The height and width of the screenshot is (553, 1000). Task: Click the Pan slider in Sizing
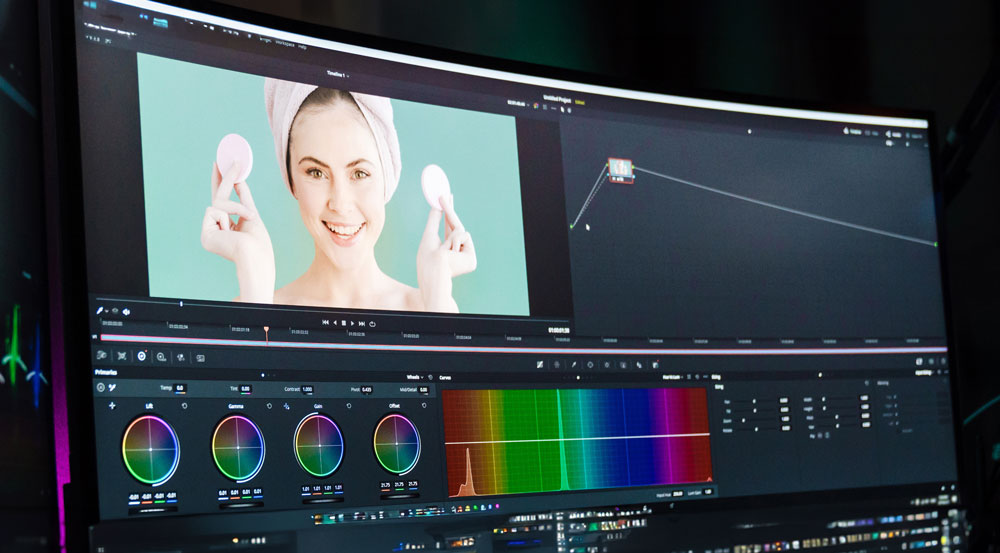[753, 402]
